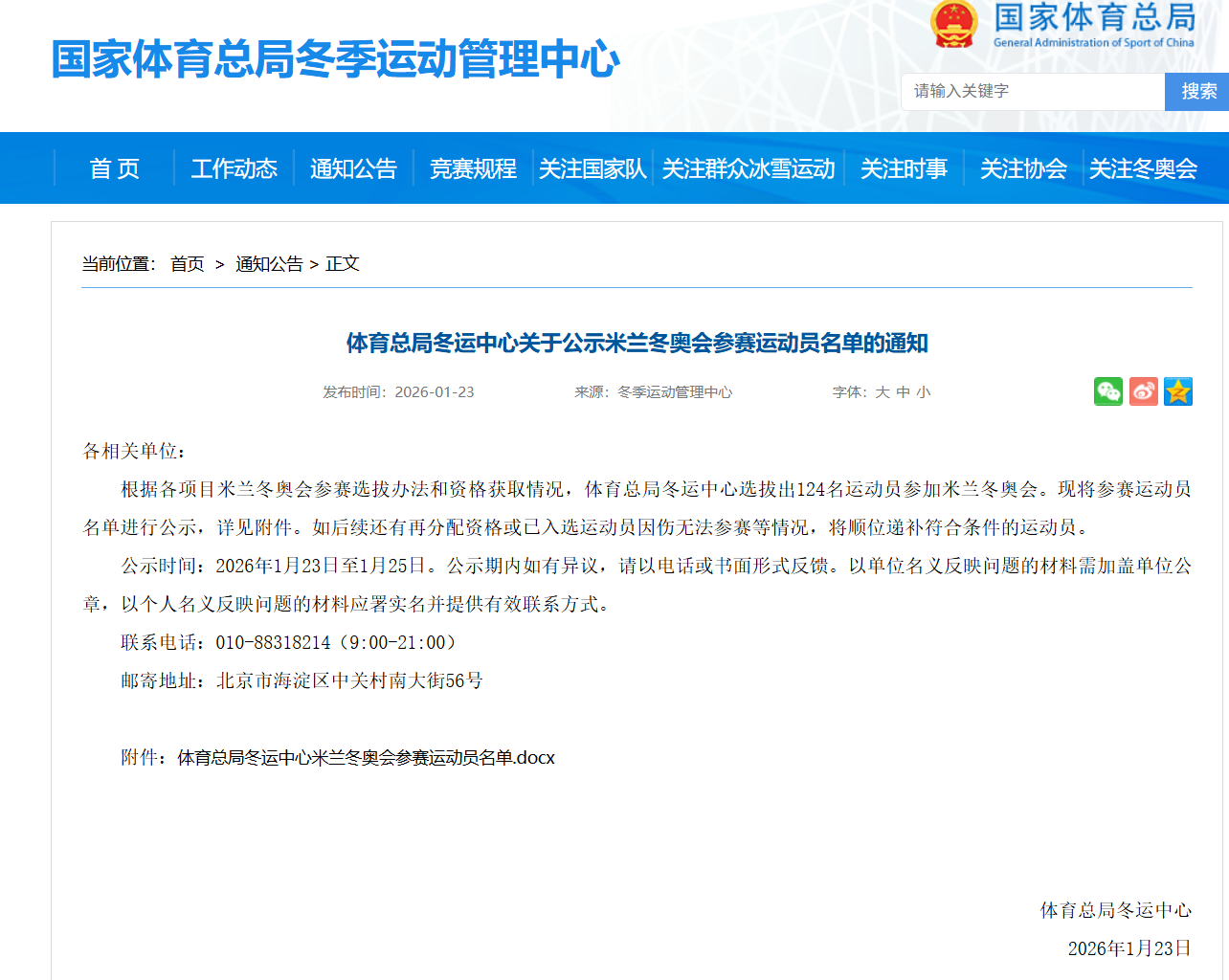This screenshot has width=1229, height=980.
Task: Switch to 通知公告 section
Action: coord(353,167)
